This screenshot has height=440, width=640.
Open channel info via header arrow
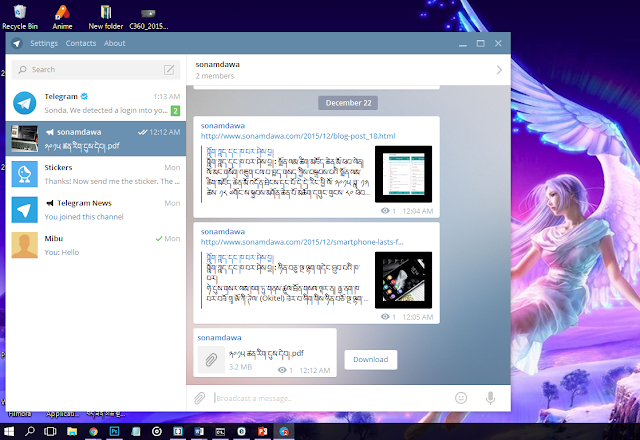(499, 70)
